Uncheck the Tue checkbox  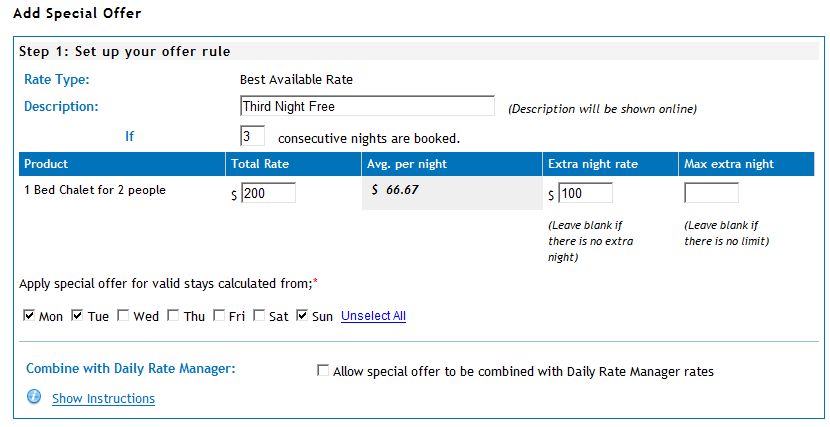click(x=77, y=316)
